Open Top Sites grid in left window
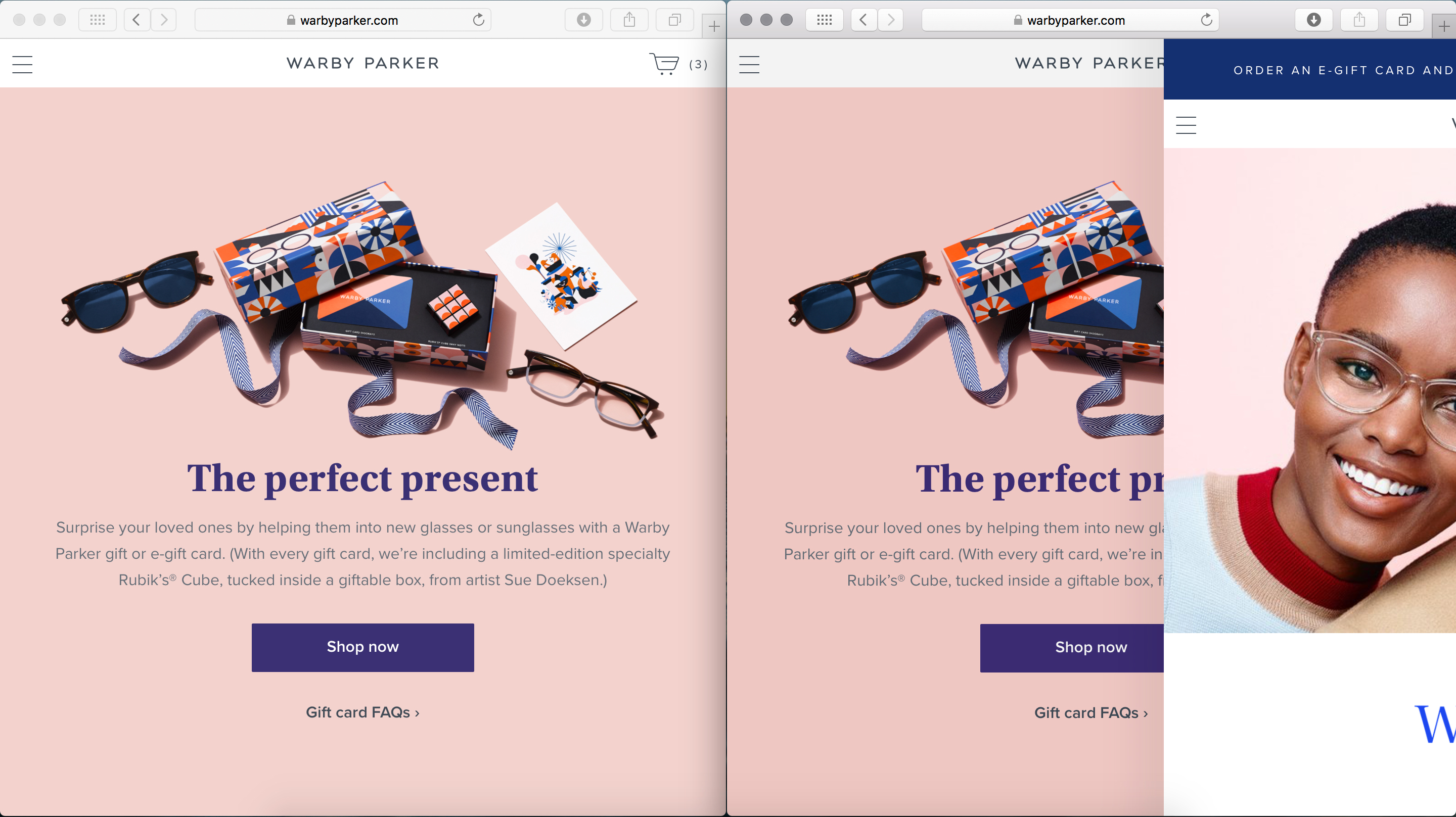The height and width of the screenshot is (817, 1456). 97,20
